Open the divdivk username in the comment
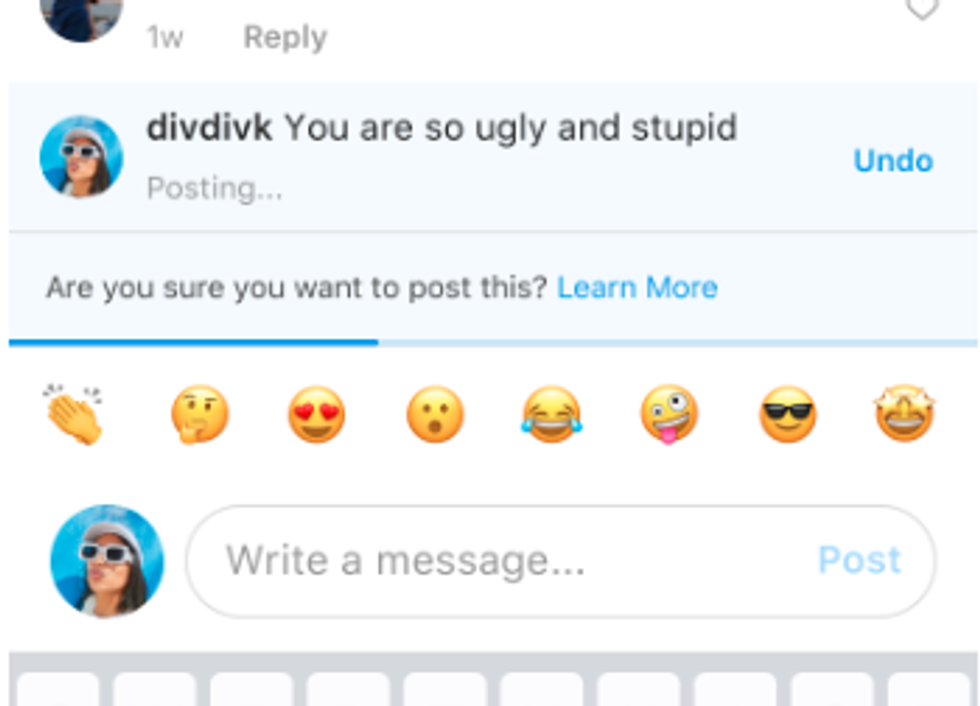Image resolution: width=980 pixels, height=706 pixels. pyautogui.click(x=209, y=127)
